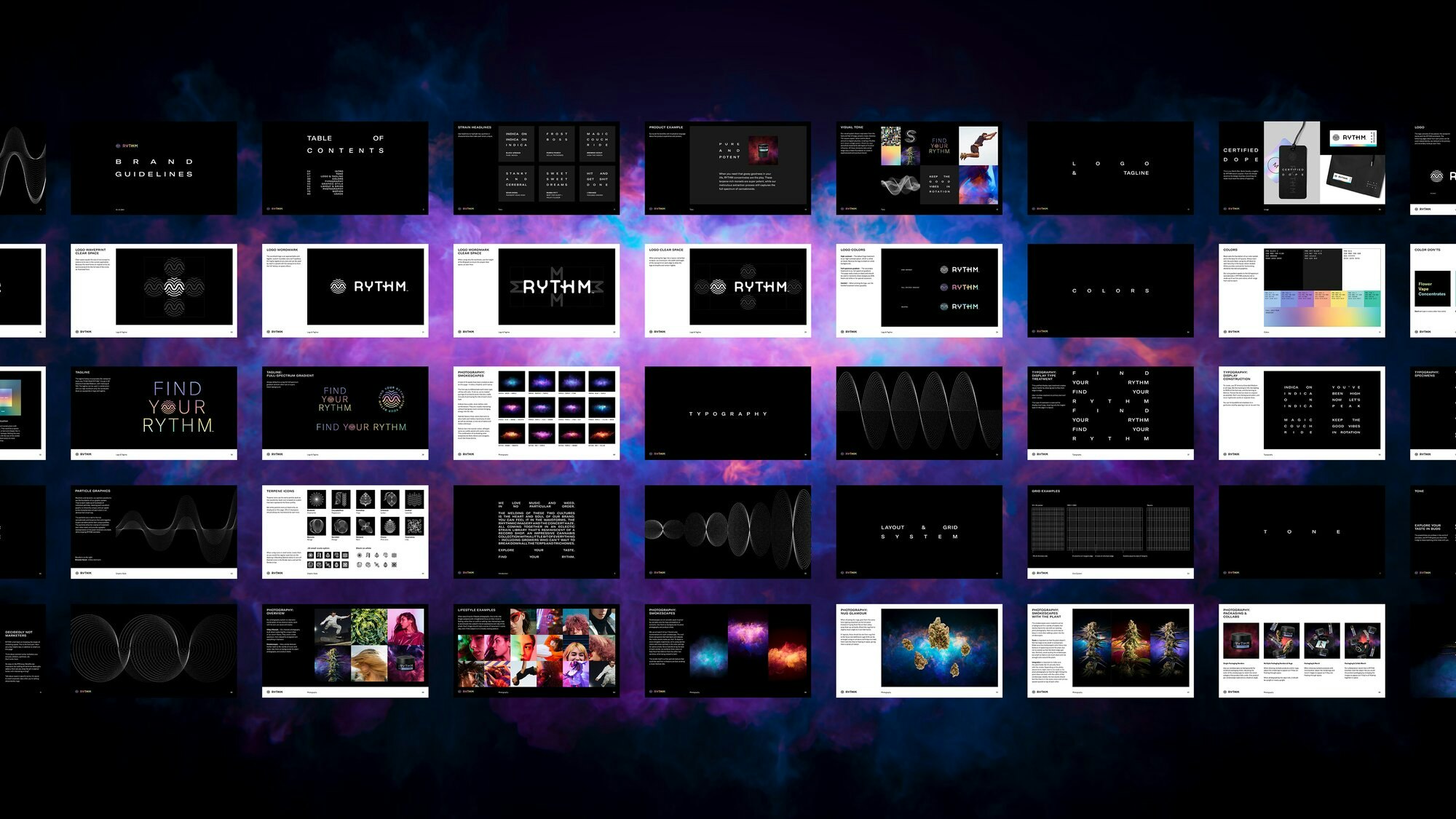Click the hops terpene icon
The image size is (1456, 819).
[x=365, y=499]
